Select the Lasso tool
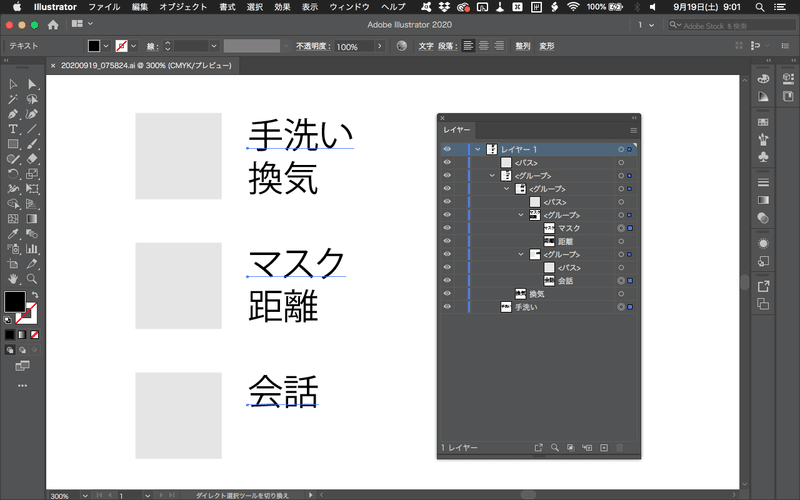The image size is (800, 500). pos(32,99)
